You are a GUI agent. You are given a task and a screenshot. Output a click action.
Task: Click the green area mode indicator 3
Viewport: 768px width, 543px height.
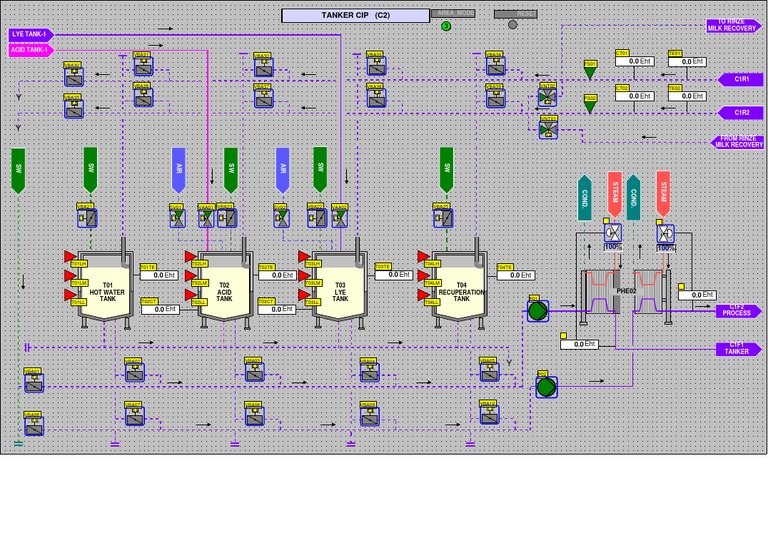pos(446,26)
